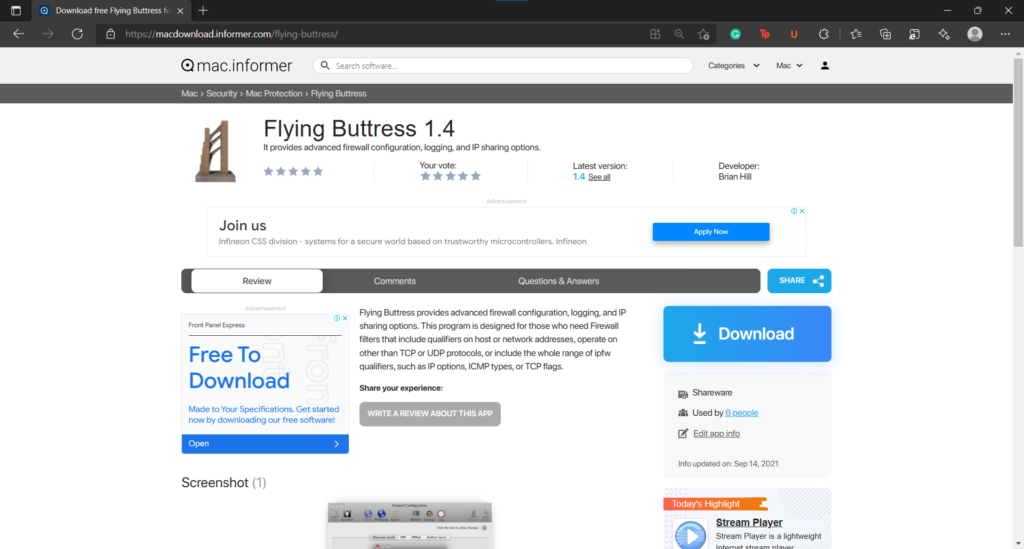Click the ad info icon on the Infineon banner
Image resolution: width=1024 pixels, height=549 pixels.
click(x=794, y=211)
